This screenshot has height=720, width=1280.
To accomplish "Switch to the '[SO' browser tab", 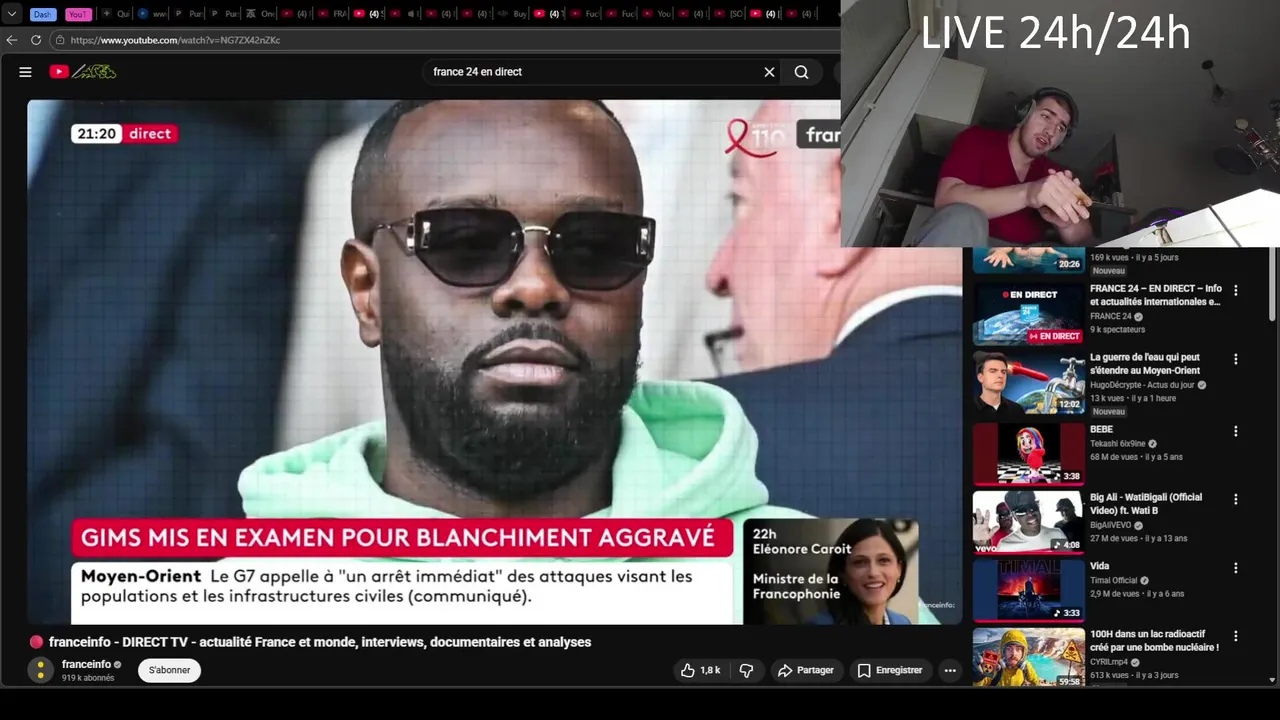I will tap(729, 14).
